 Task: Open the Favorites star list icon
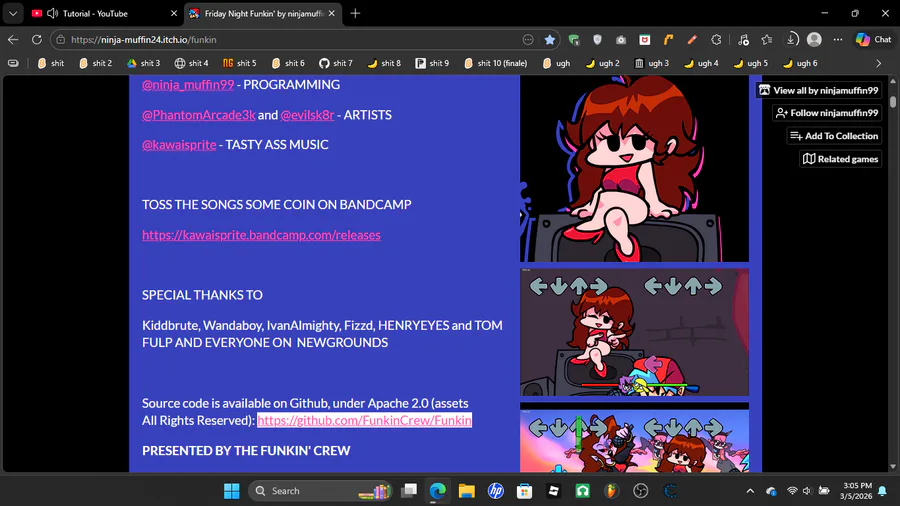(767, 40)
